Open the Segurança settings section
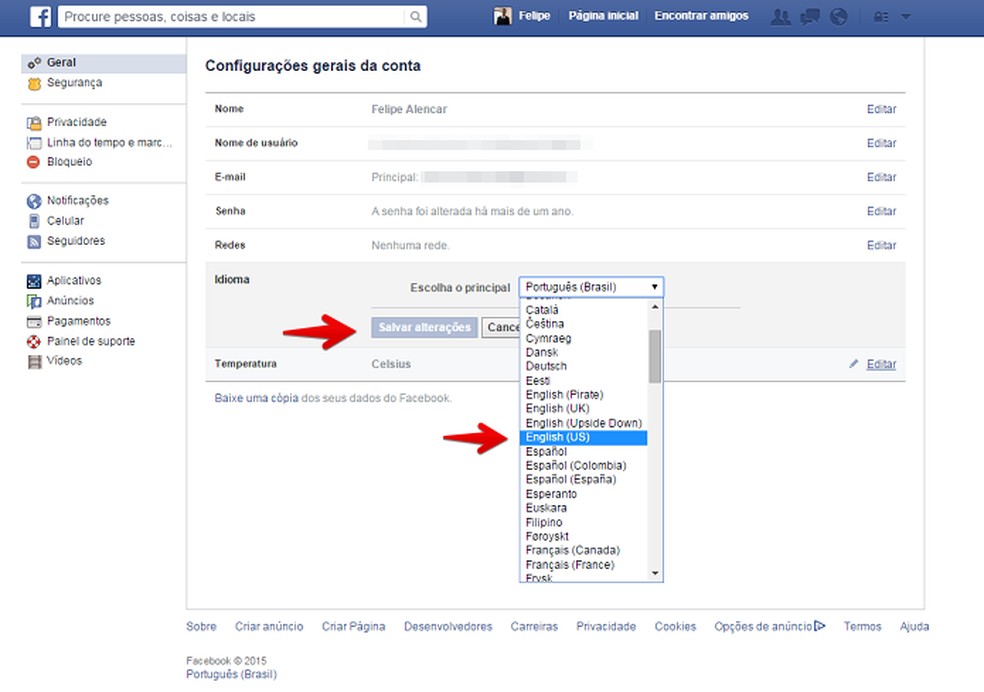Image resolution: width=984 pixels, height=692 pixels. [74, 83]
